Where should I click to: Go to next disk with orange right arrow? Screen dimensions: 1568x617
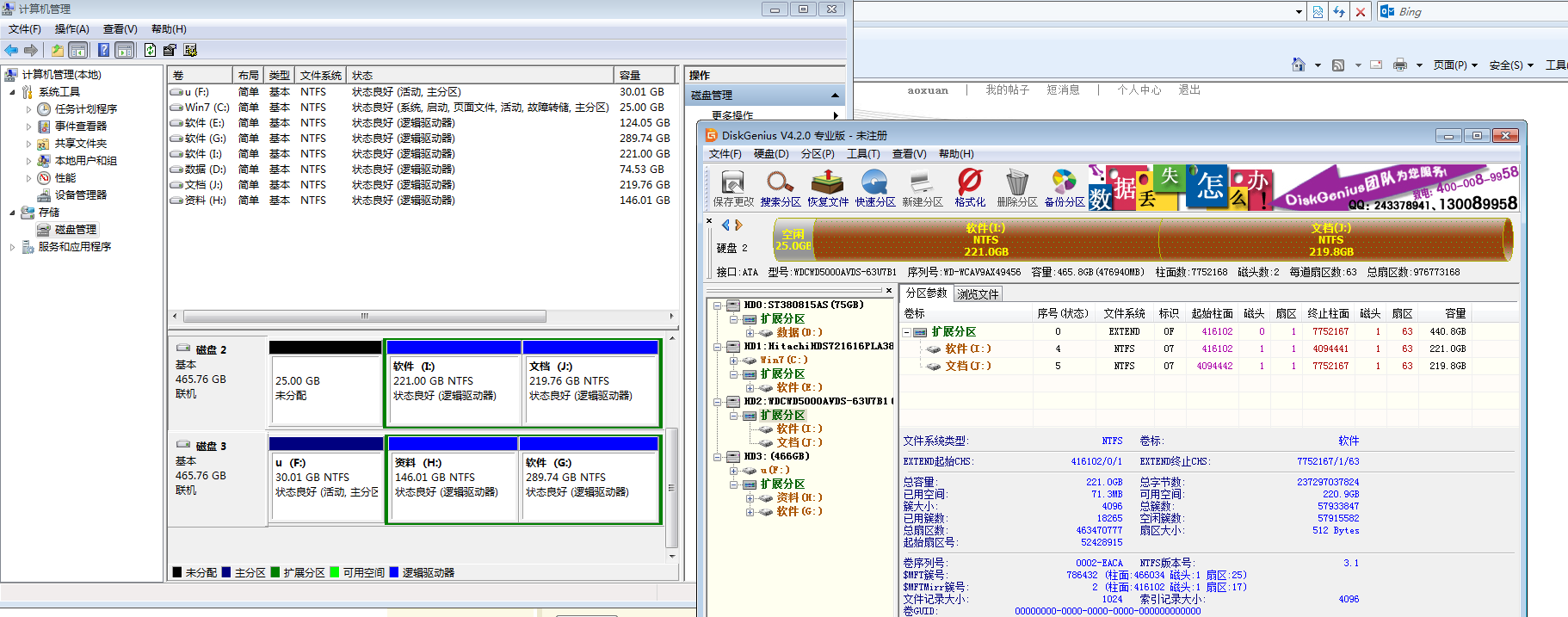click(738, 225)
